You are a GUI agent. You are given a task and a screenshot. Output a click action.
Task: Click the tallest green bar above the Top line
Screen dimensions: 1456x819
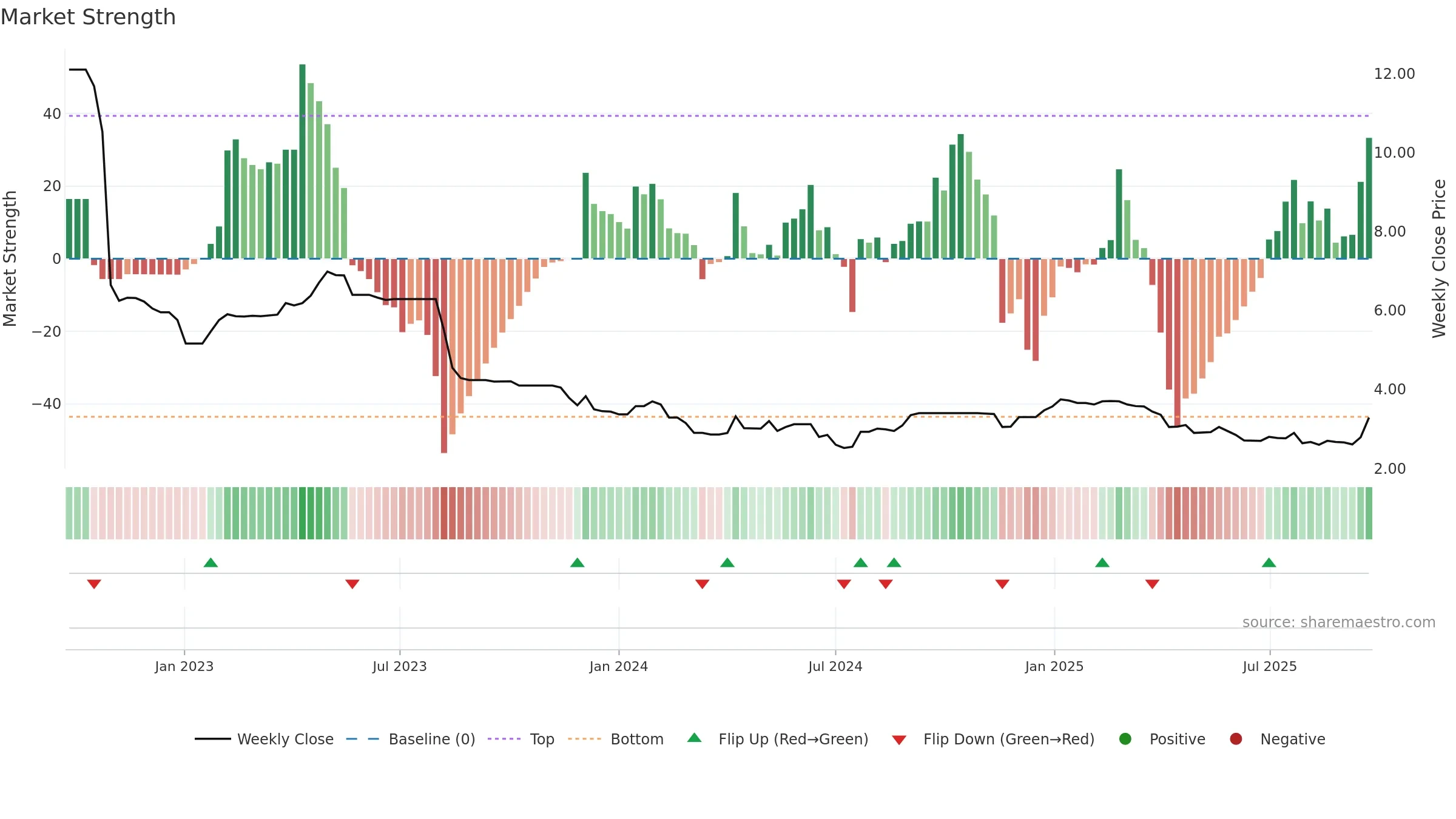[302, 161]
